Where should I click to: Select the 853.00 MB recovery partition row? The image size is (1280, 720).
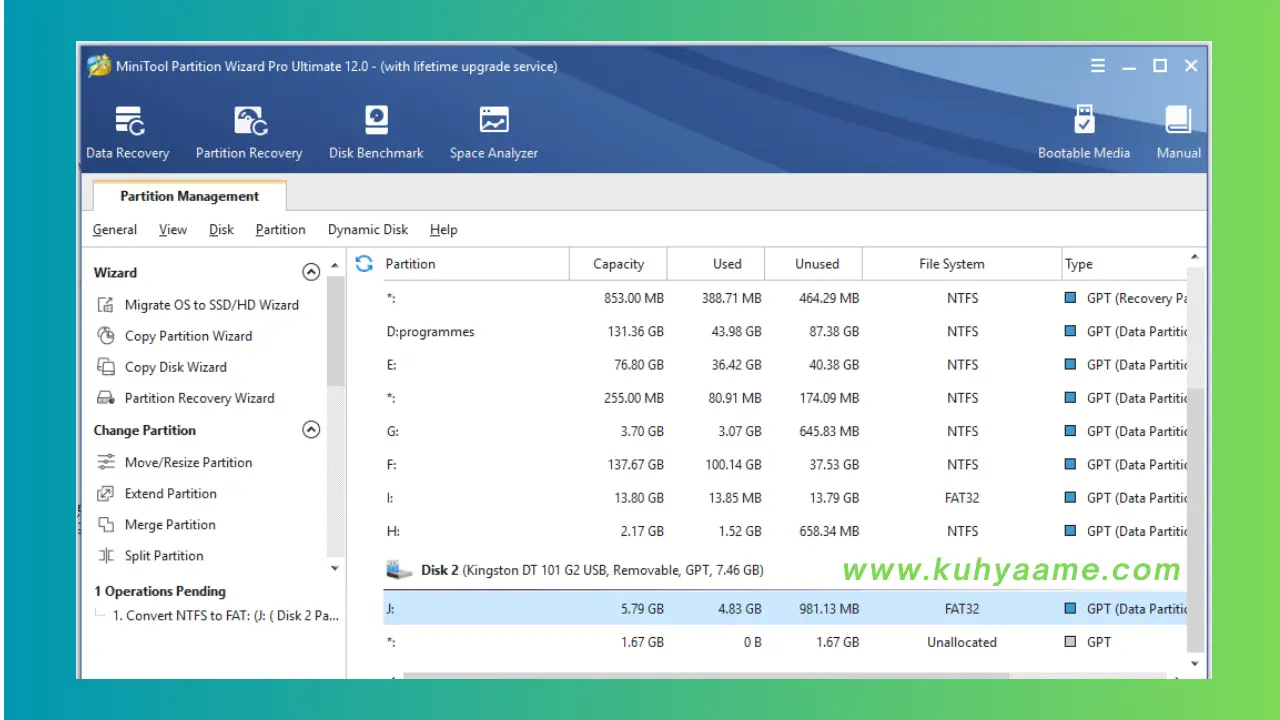(785, 298)
